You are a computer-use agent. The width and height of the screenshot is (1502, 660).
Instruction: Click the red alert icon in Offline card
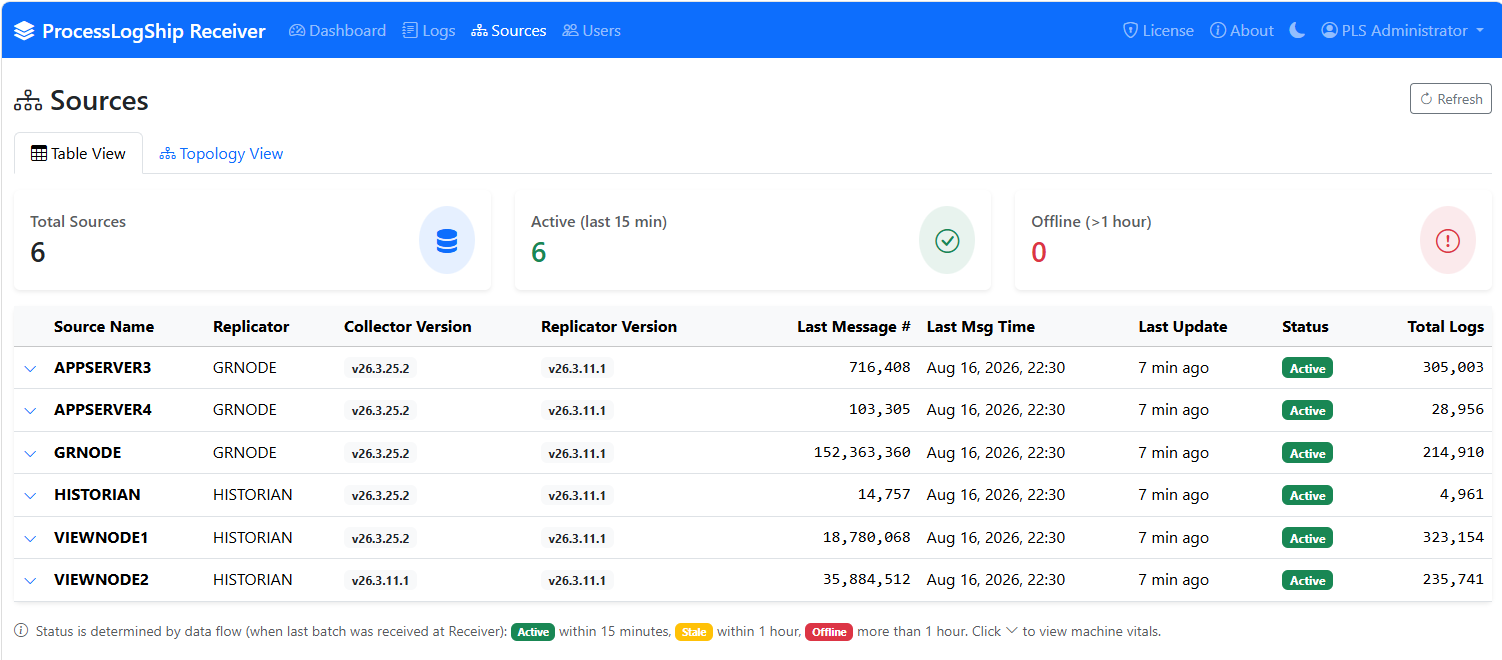(x=1448, y=240)
